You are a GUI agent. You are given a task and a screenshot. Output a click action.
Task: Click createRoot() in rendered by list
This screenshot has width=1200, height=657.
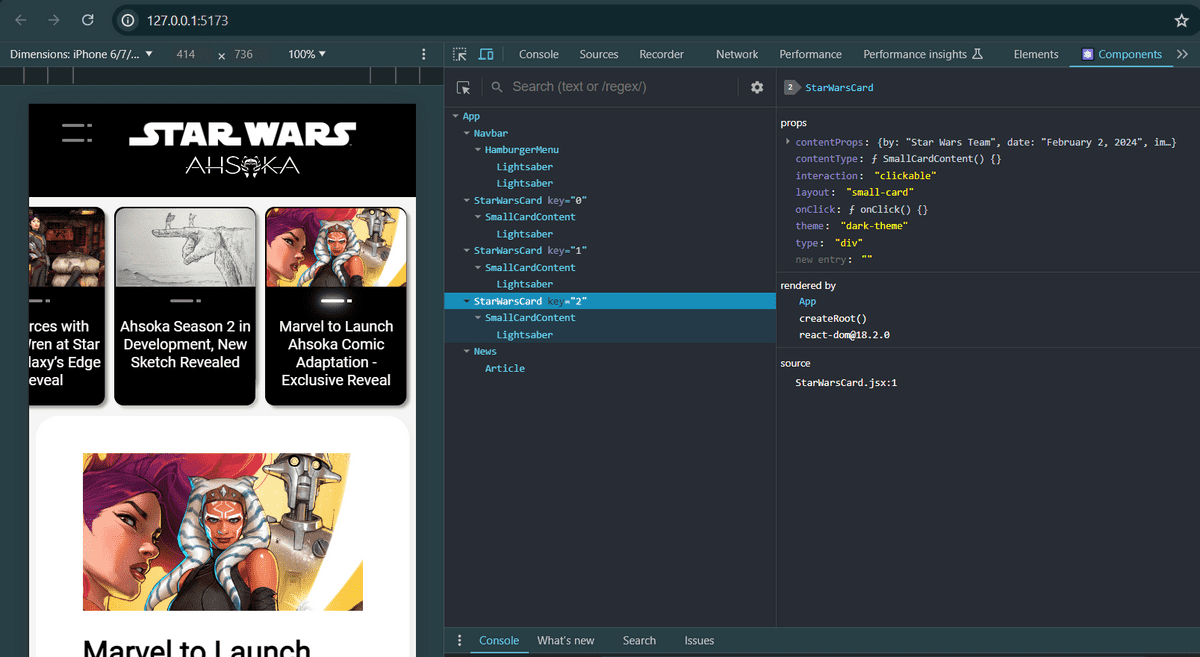833,318
